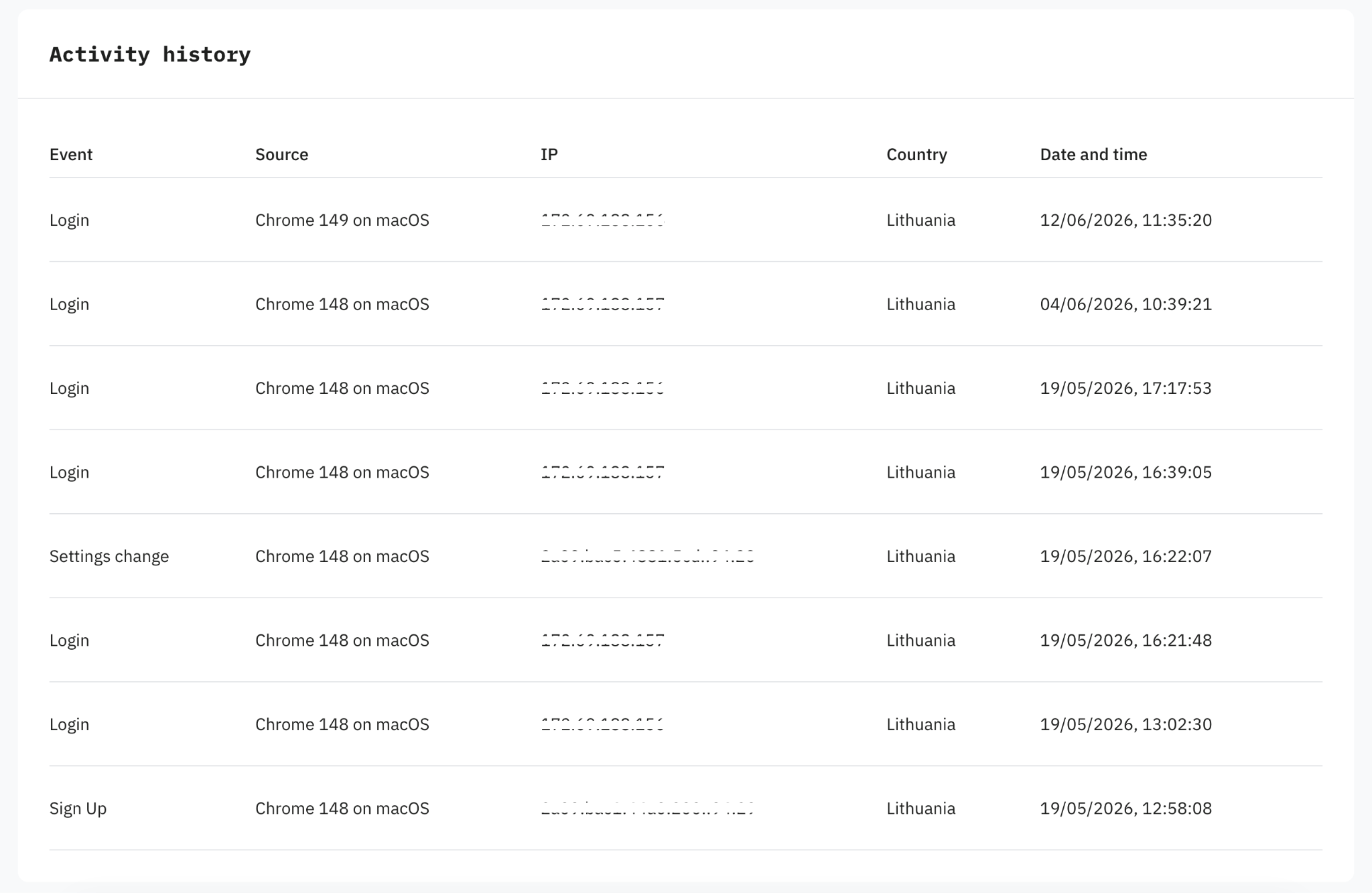The image size is (1372, 893).
Task: Click the blurred IP in the Sign Up row
Action: 648,809
